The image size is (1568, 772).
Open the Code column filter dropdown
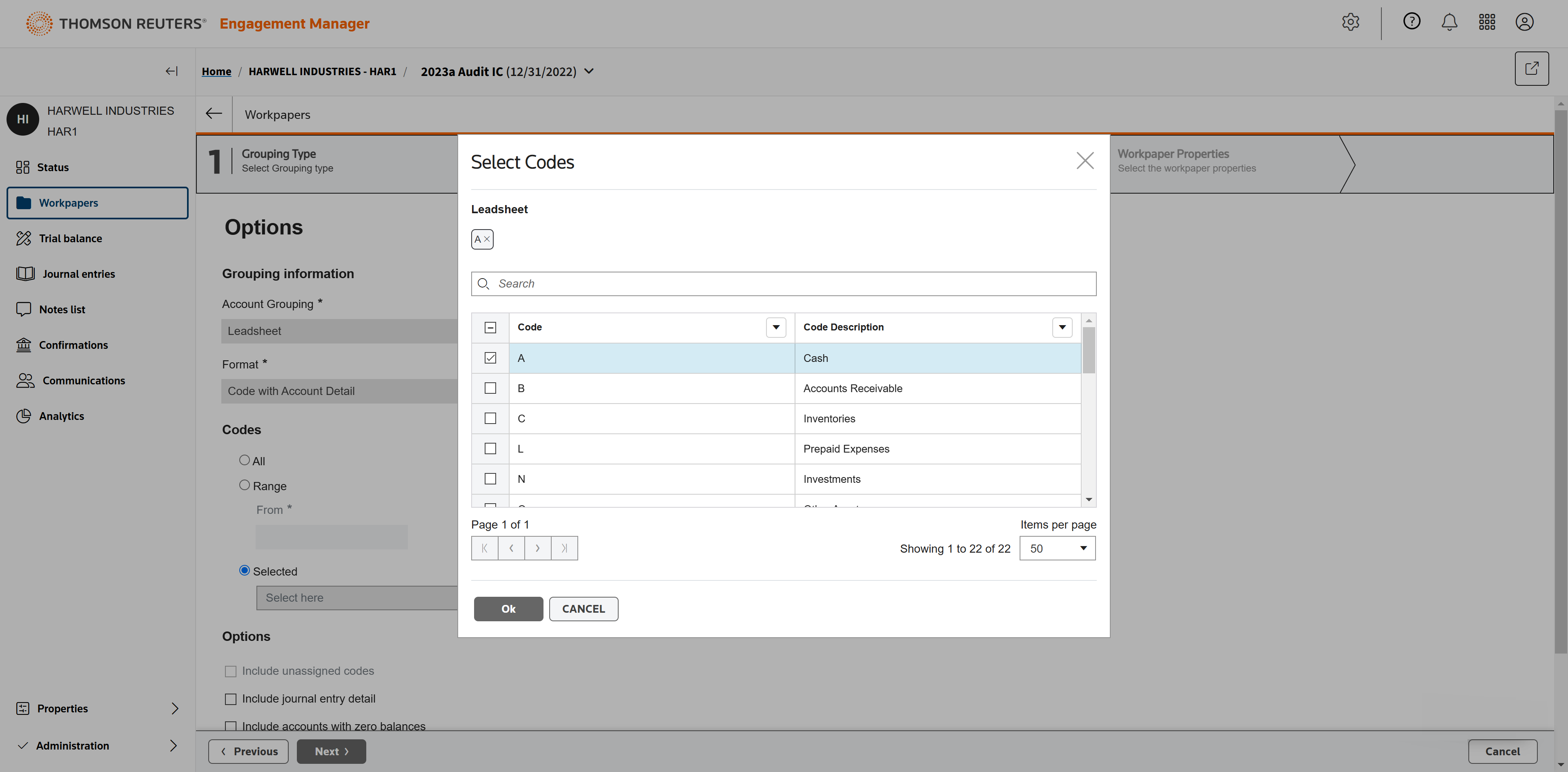[775, 328]
